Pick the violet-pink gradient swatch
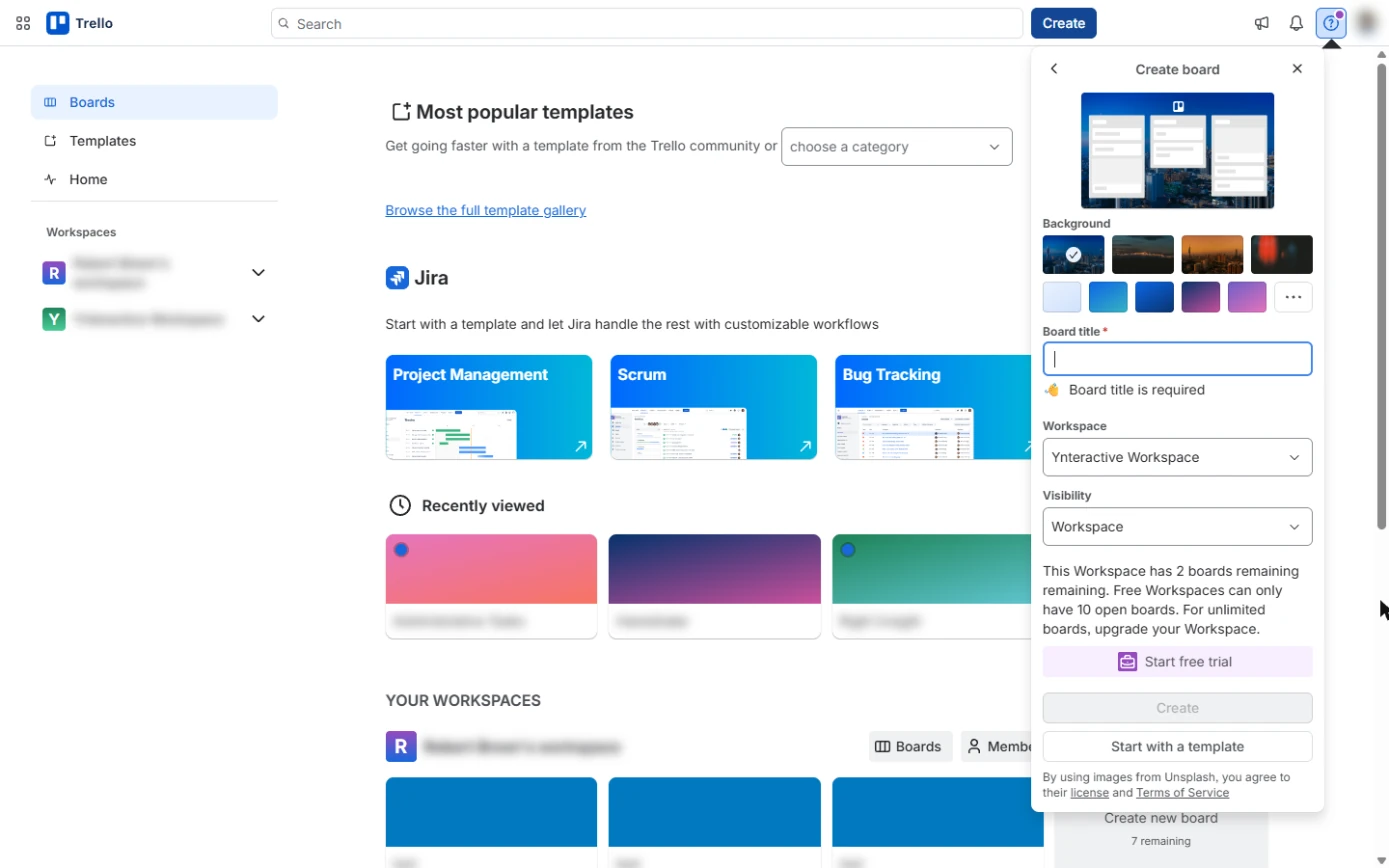Viewport: 1389px width, 868px height. 1247,297
